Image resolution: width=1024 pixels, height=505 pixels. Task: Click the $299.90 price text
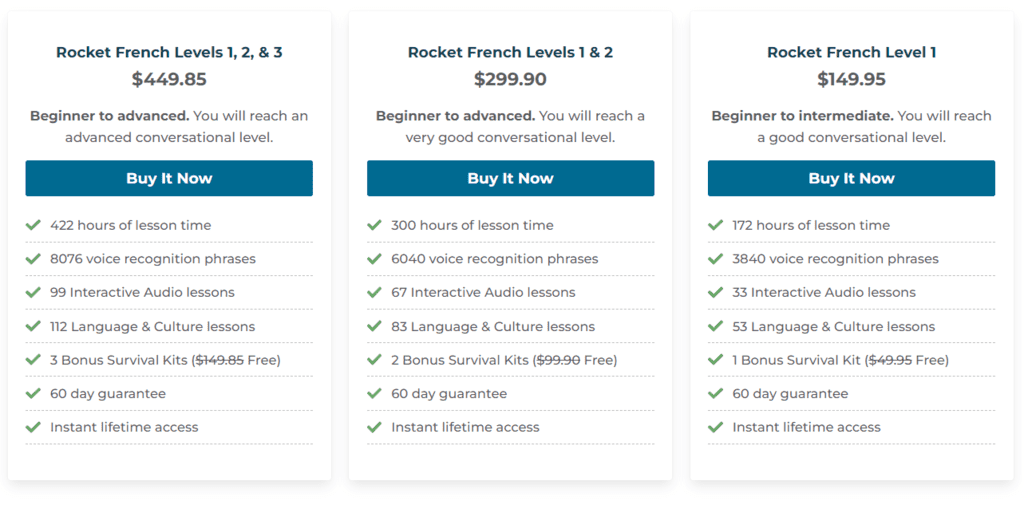coord(510,79)
